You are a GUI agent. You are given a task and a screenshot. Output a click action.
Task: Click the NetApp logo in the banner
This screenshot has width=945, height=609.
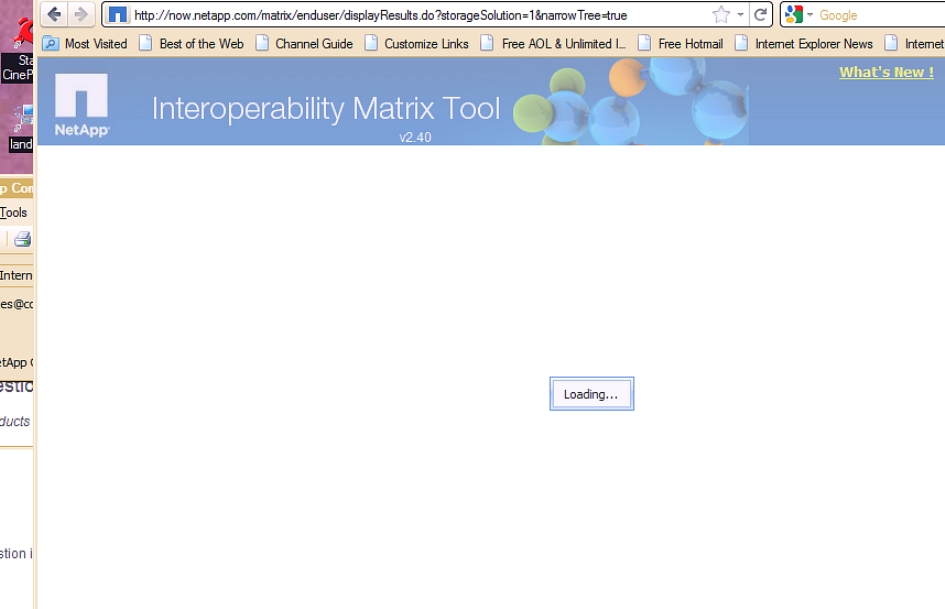pyautogui.click(x=81, y=105)
